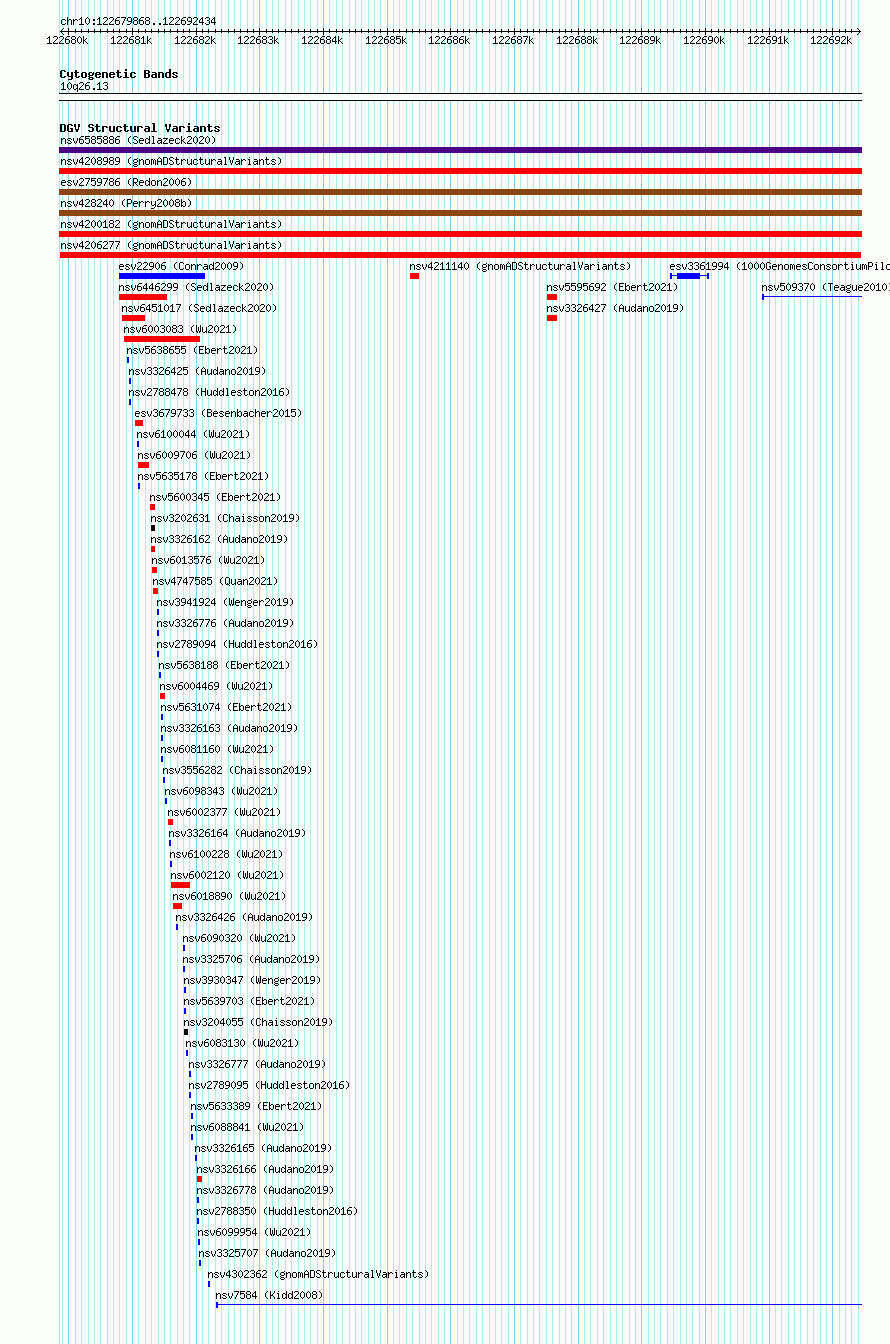Open the esv2759786 (Redon2006) variant label

pyautogui.click(x=125, y=182)
